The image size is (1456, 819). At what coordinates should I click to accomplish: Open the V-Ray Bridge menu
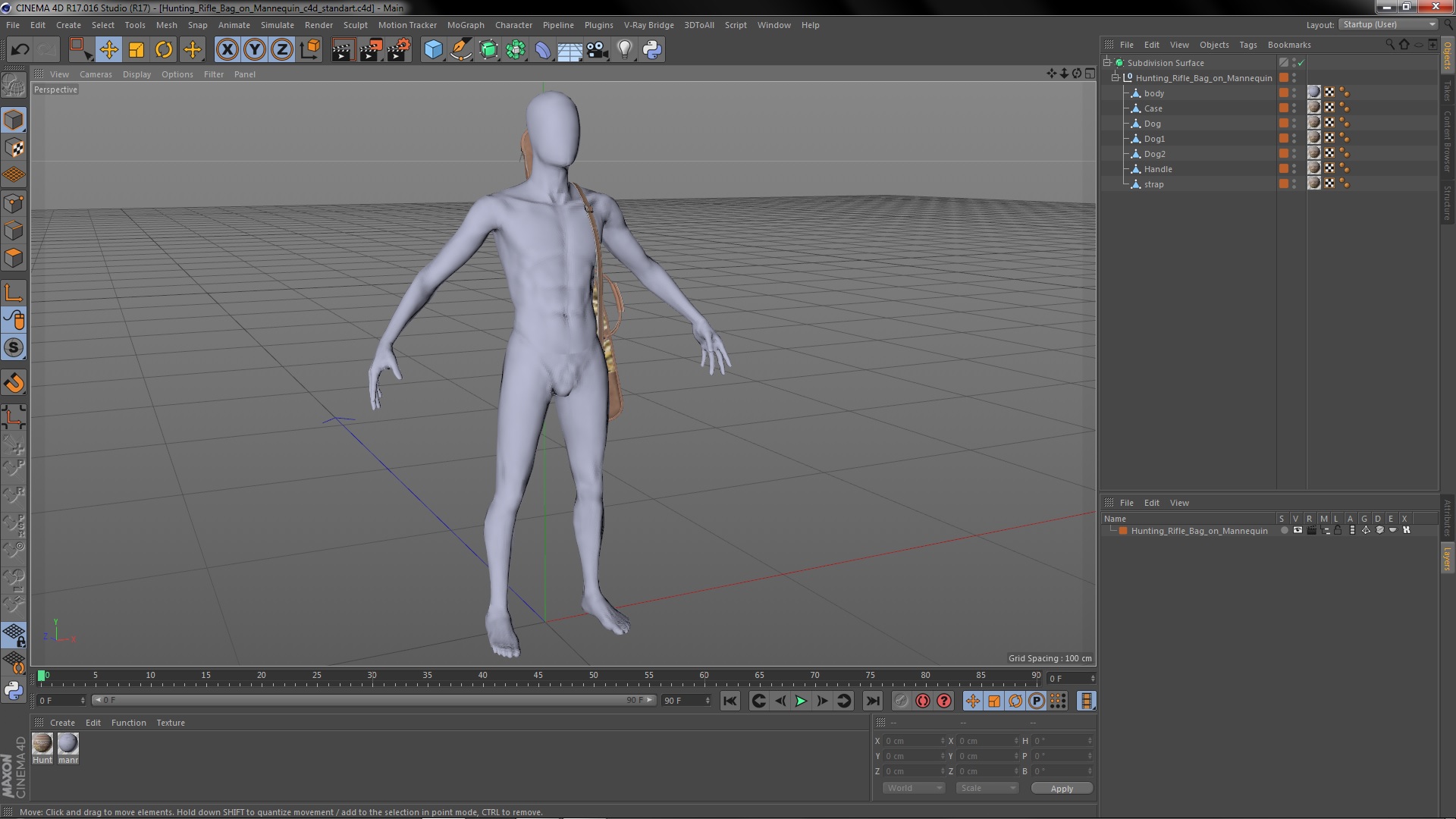648,25
